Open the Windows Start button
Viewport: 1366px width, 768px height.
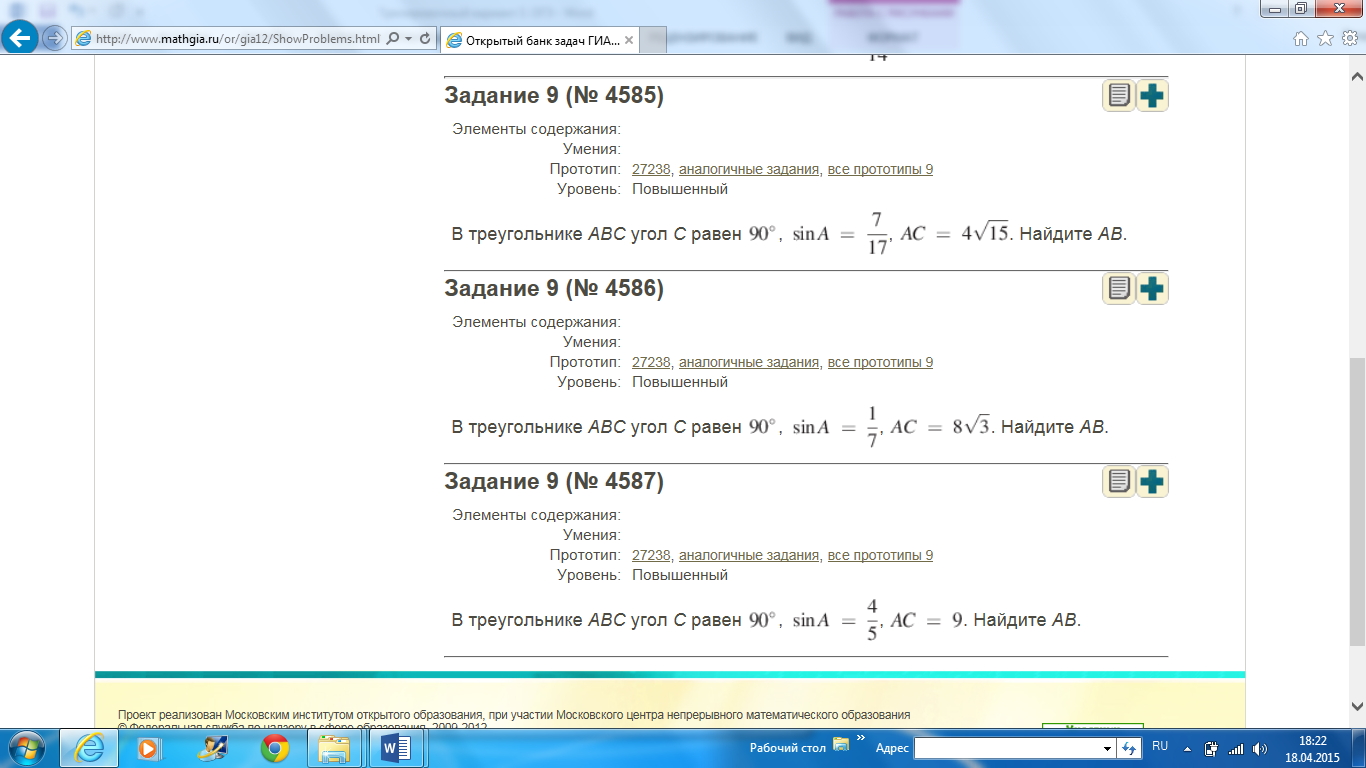coord(25,748)
